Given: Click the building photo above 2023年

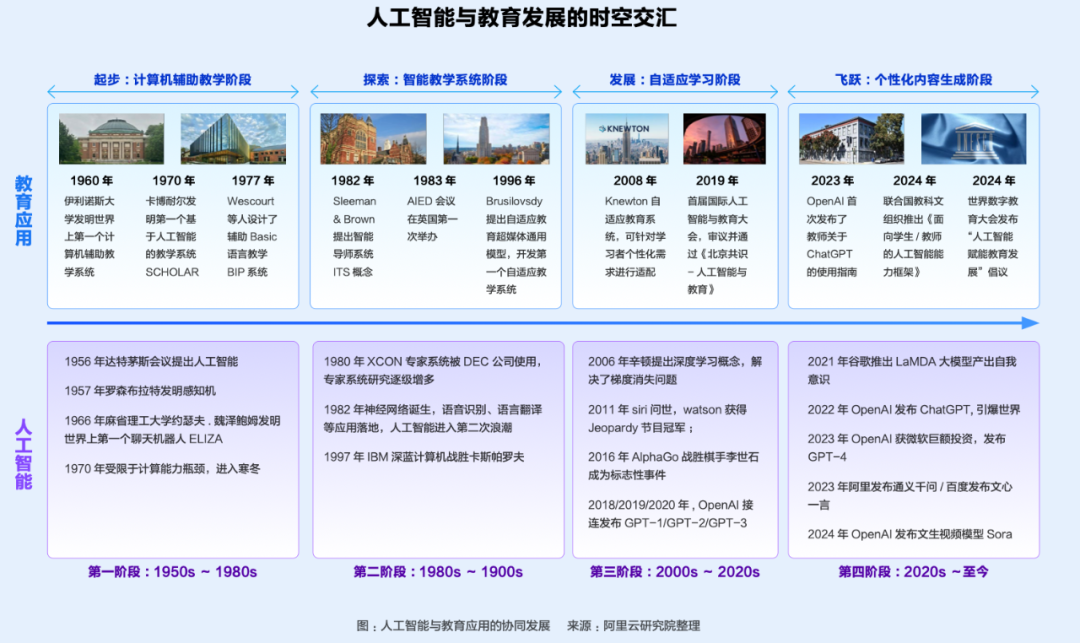Looking at the screenshot, I should coord(851,138).
